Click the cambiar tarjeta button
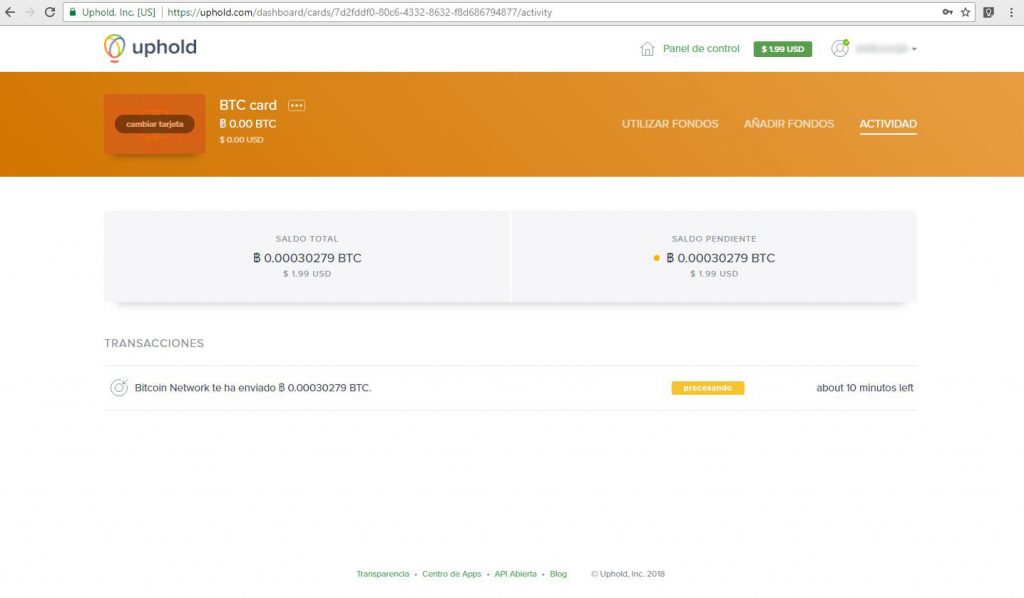The width and height of the screenshot is (1024, 598). [155, 124]
